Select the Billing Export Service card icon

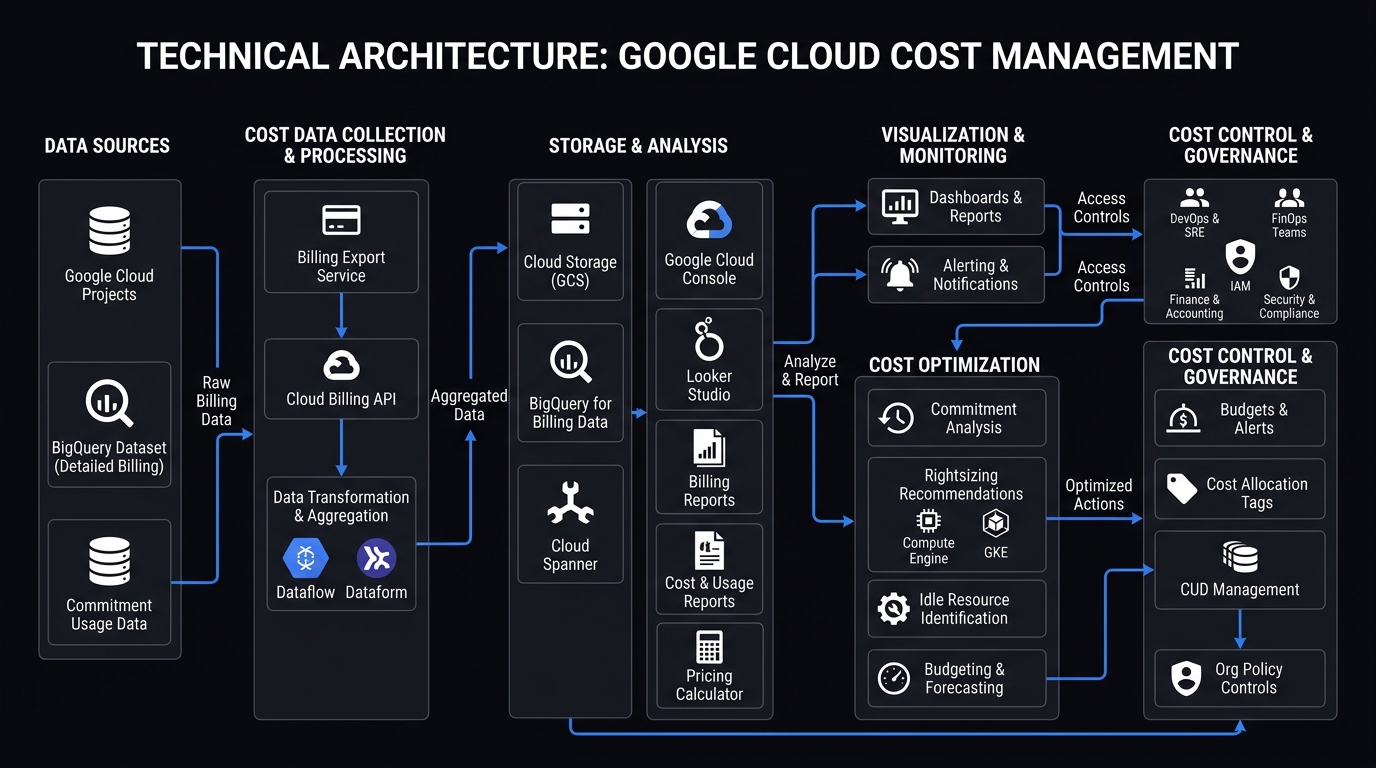pyautogui.click(x=341, y=221)
